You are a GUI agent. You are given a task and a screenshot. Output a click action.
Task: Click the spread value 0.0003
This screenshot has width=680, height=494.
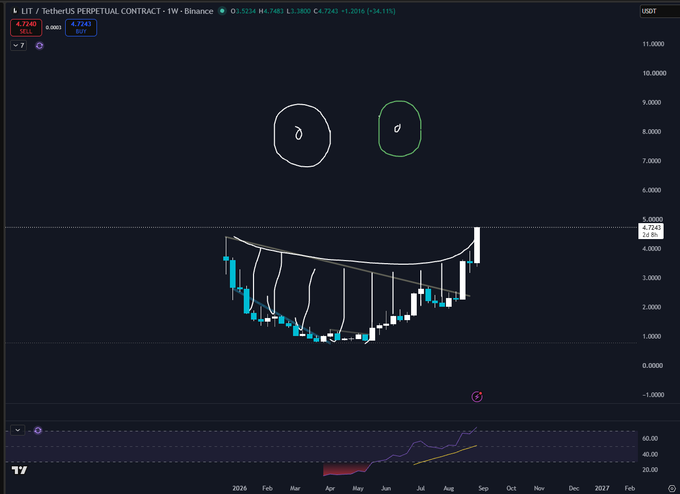53,27
